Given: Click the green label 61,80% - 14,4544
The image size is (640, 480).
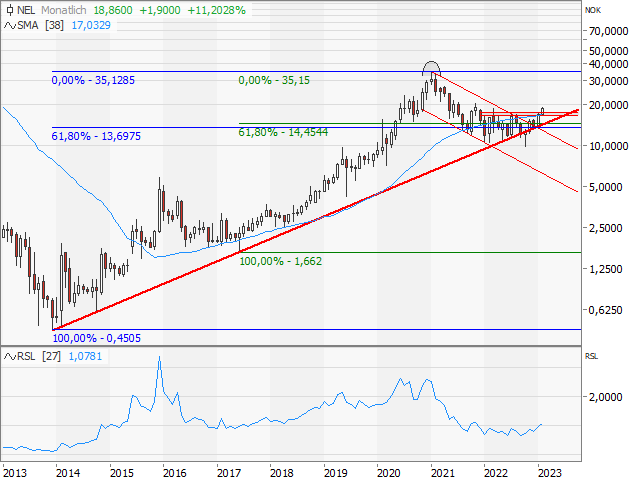Looking at the screenshot, I should click(x=283, y=132).
